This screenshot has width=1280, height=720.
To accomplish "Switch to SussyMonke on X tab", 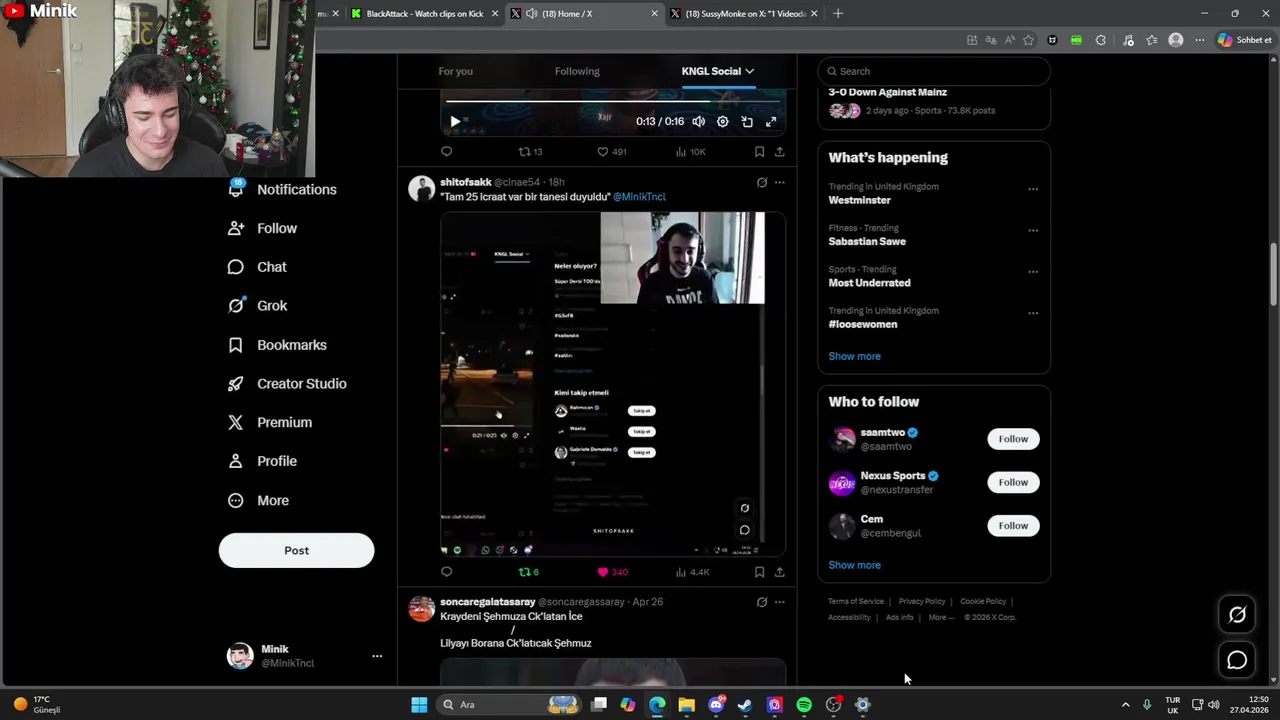I will tap(744, 14).
